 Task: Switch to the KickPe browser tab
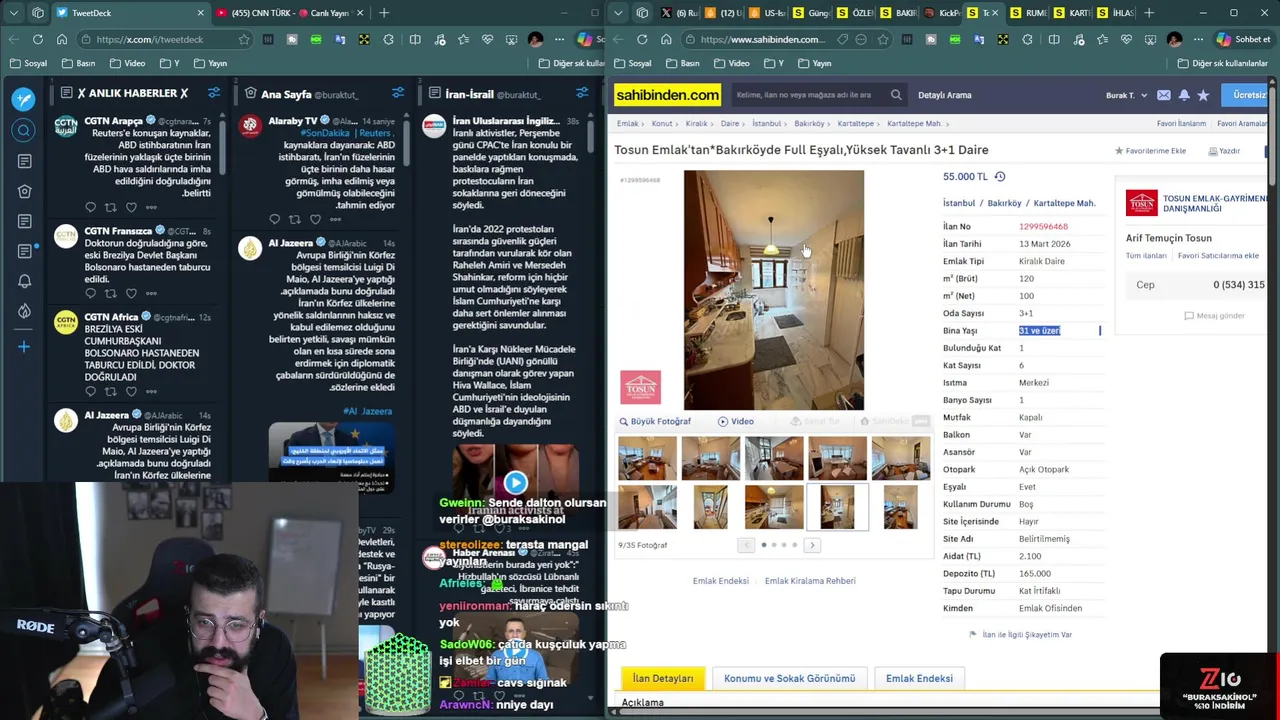coord(943,13)
